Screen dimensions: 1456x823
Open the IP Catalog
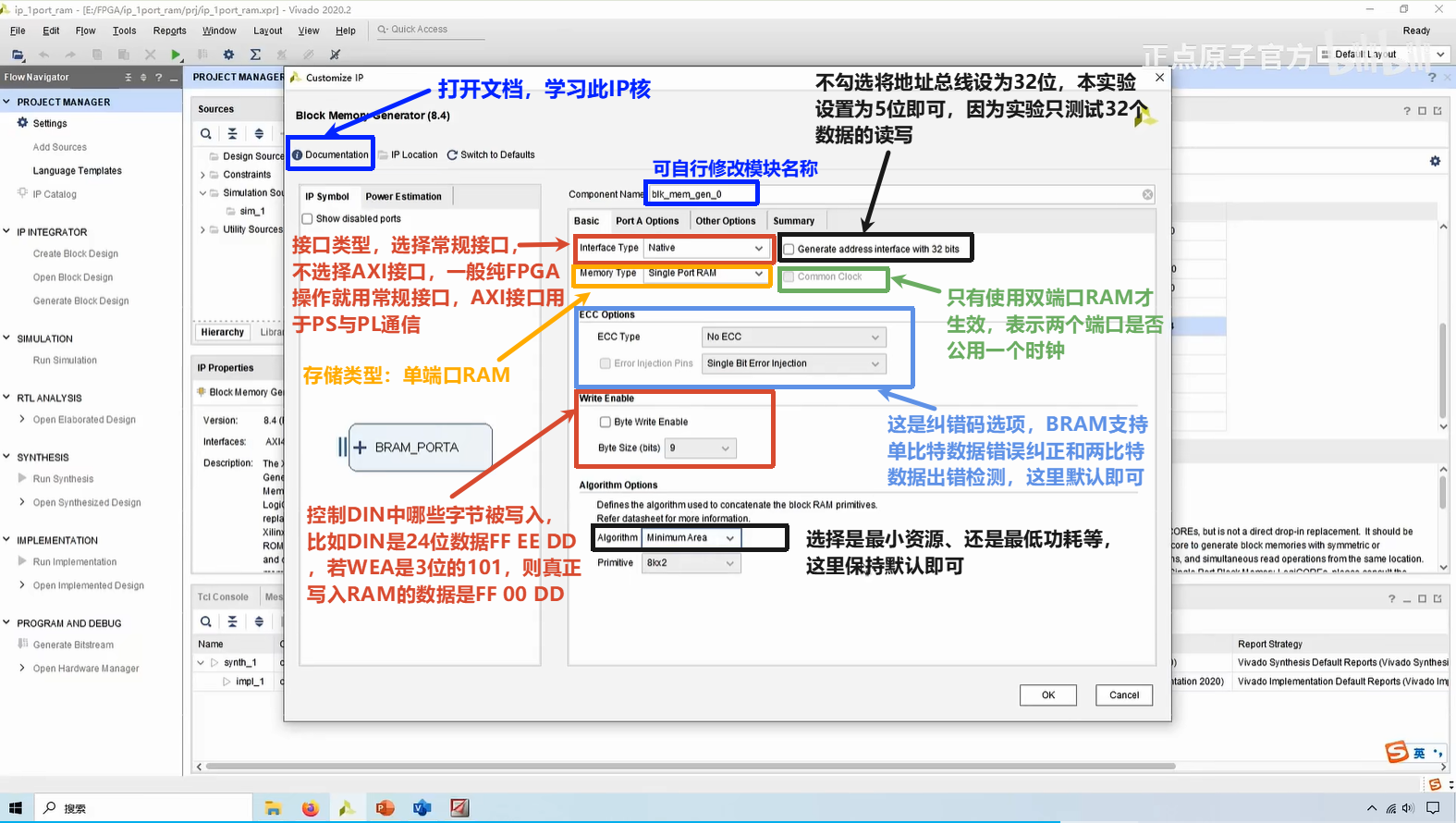(x=55, y=194)
